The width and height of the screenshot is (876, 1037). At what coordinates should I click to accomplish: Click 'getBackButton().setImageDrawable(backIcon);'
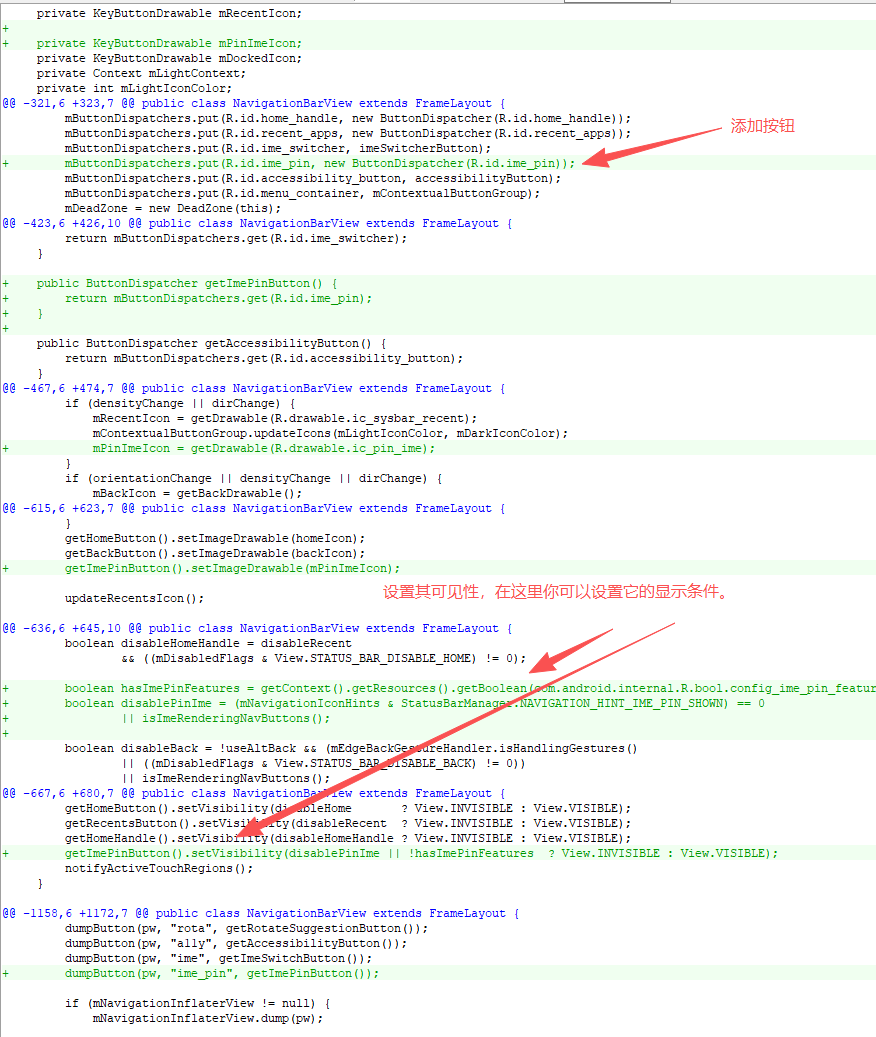(215, 554)
